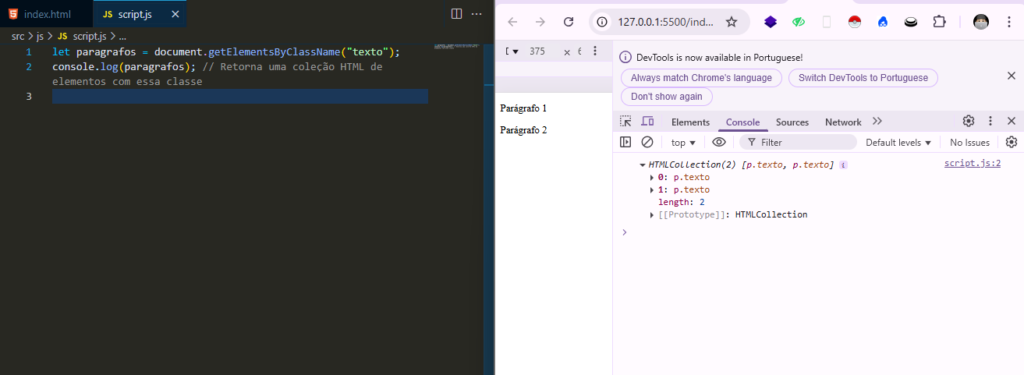Close the script.js tab
The image size is (1024, 375).
174,14
